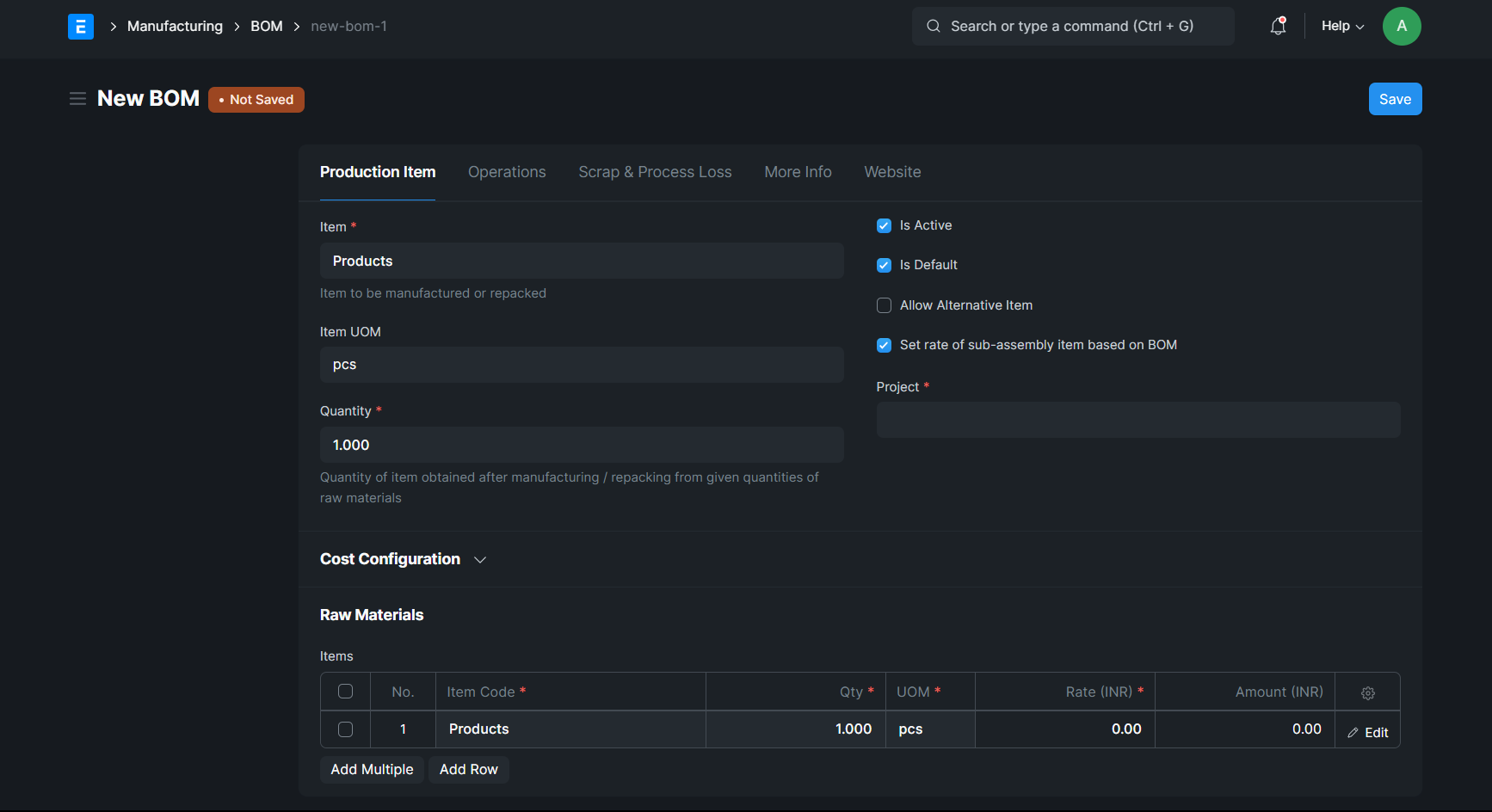1492x812 pixels.
Task: Select all items using the header checkbox
Action: 345,691
